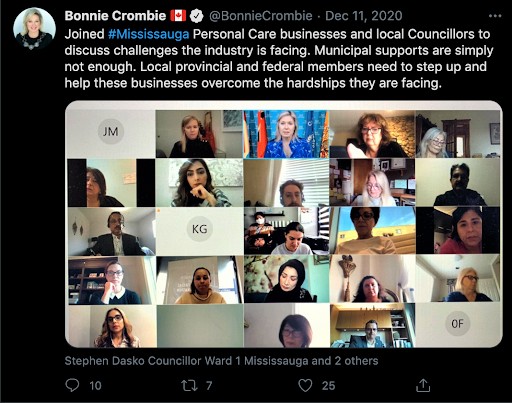The height and width of the screenshot is (403, 512).
Task: Click the verified badge next to name
Action: click(197, 16)
